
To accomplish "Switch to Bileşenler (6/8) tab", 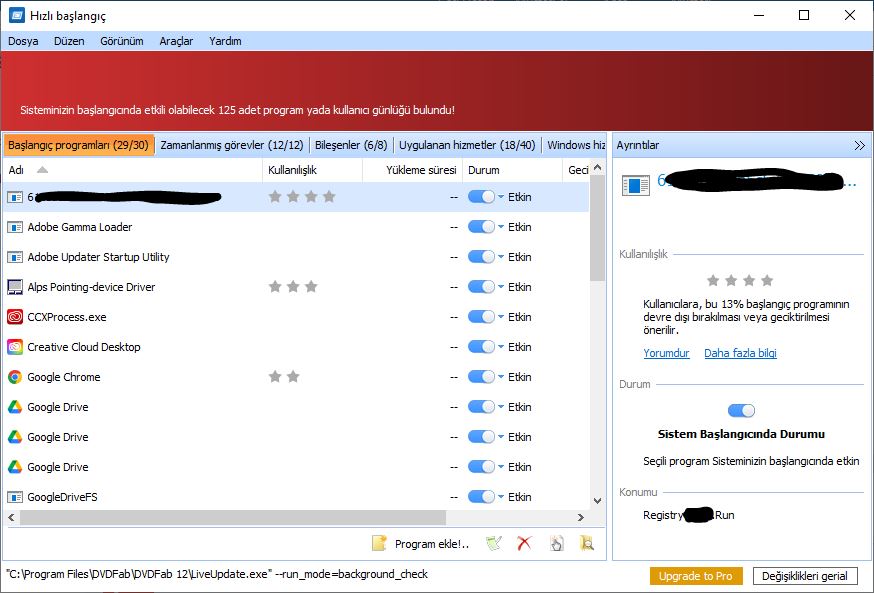I will 351,145.
